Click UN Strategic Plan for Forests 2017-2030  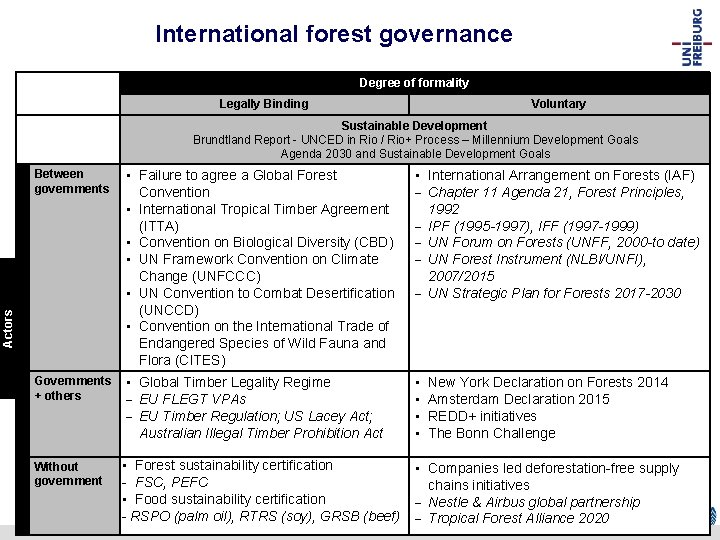pyautogui.click(x=554, y=293)
